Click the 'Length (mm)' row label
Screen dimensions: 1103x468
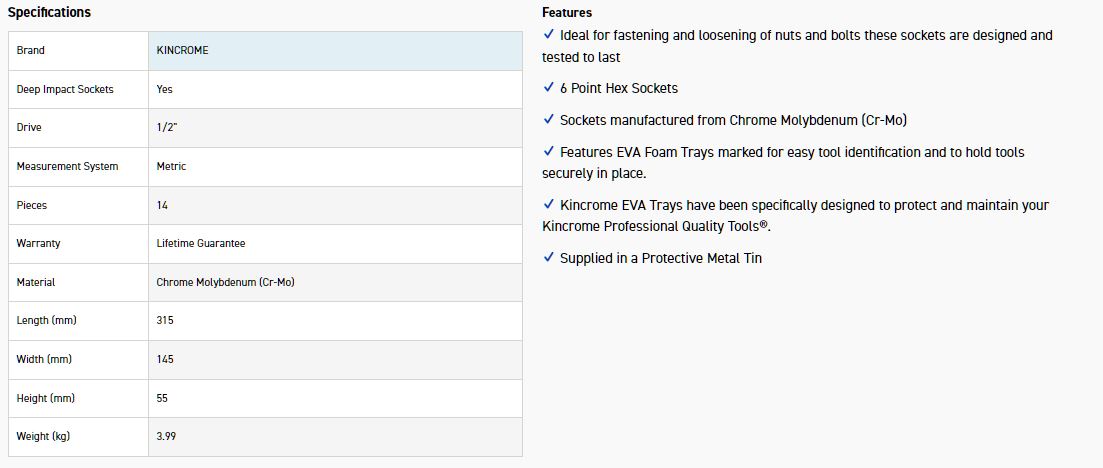pyautogui.click(x=46, y=320)
